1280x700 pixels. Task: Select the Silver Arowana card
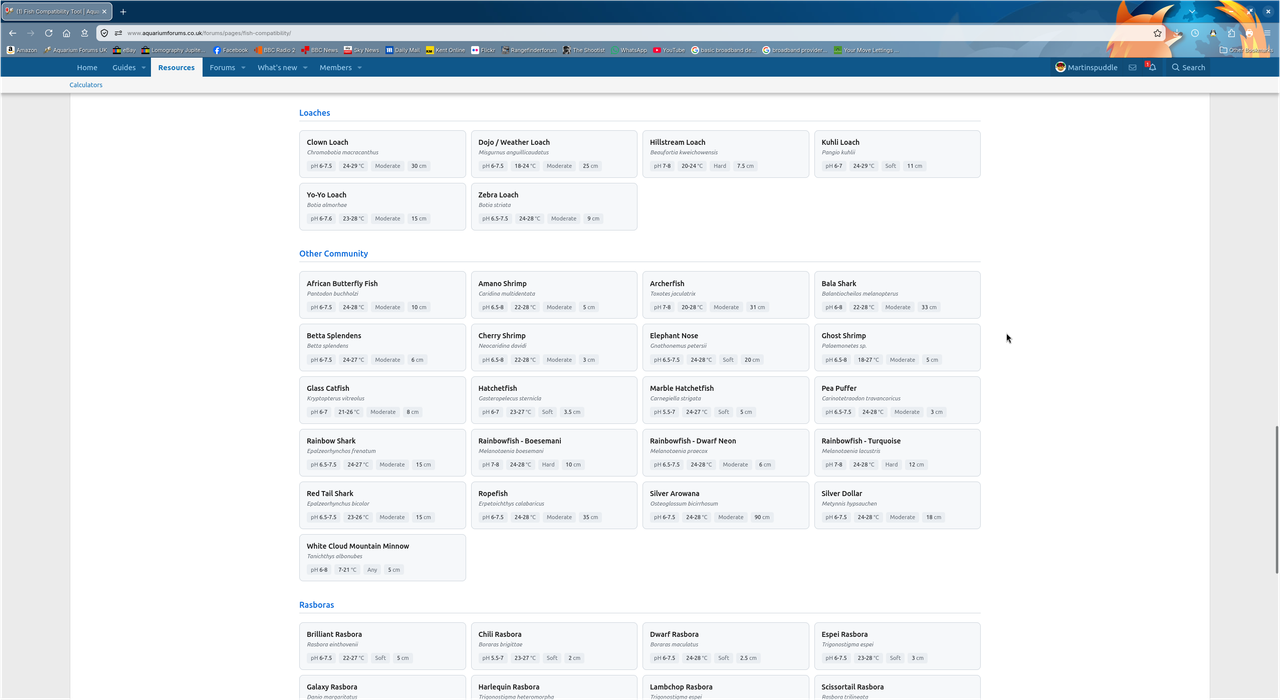click(726, 505)
